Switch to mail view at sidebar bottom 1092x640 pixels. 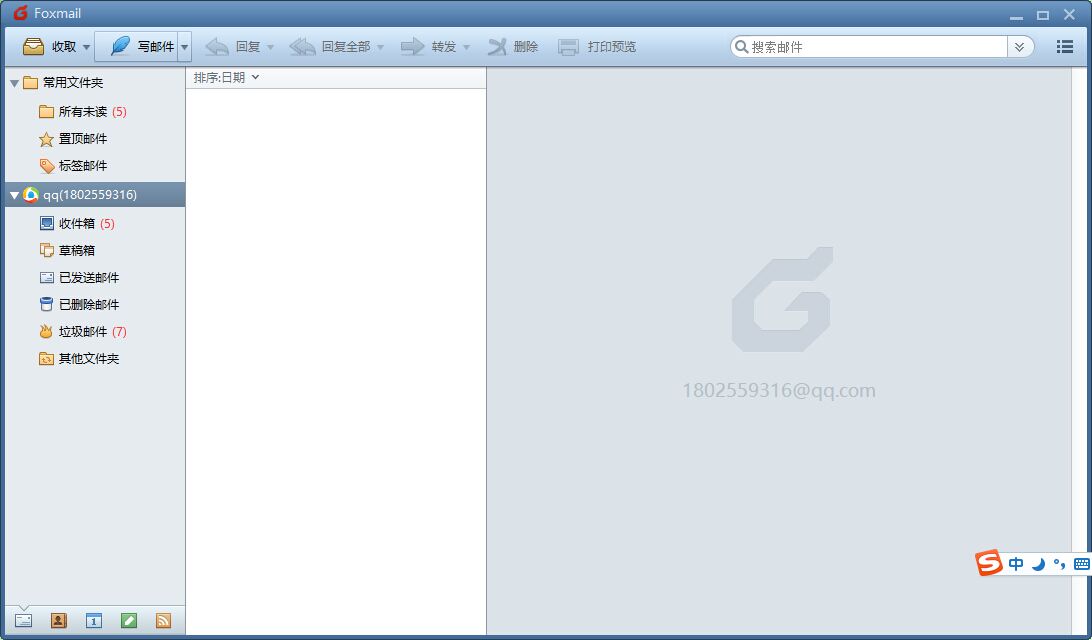coord(23,621)
